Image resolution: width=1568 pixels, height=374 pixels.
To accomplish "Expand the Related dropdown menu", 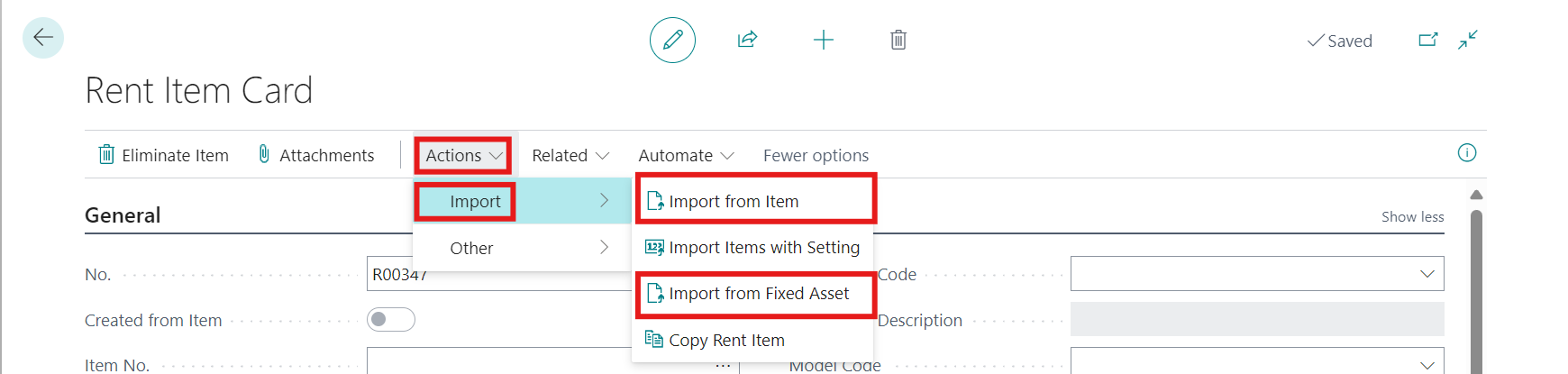I will click(570, 155).
